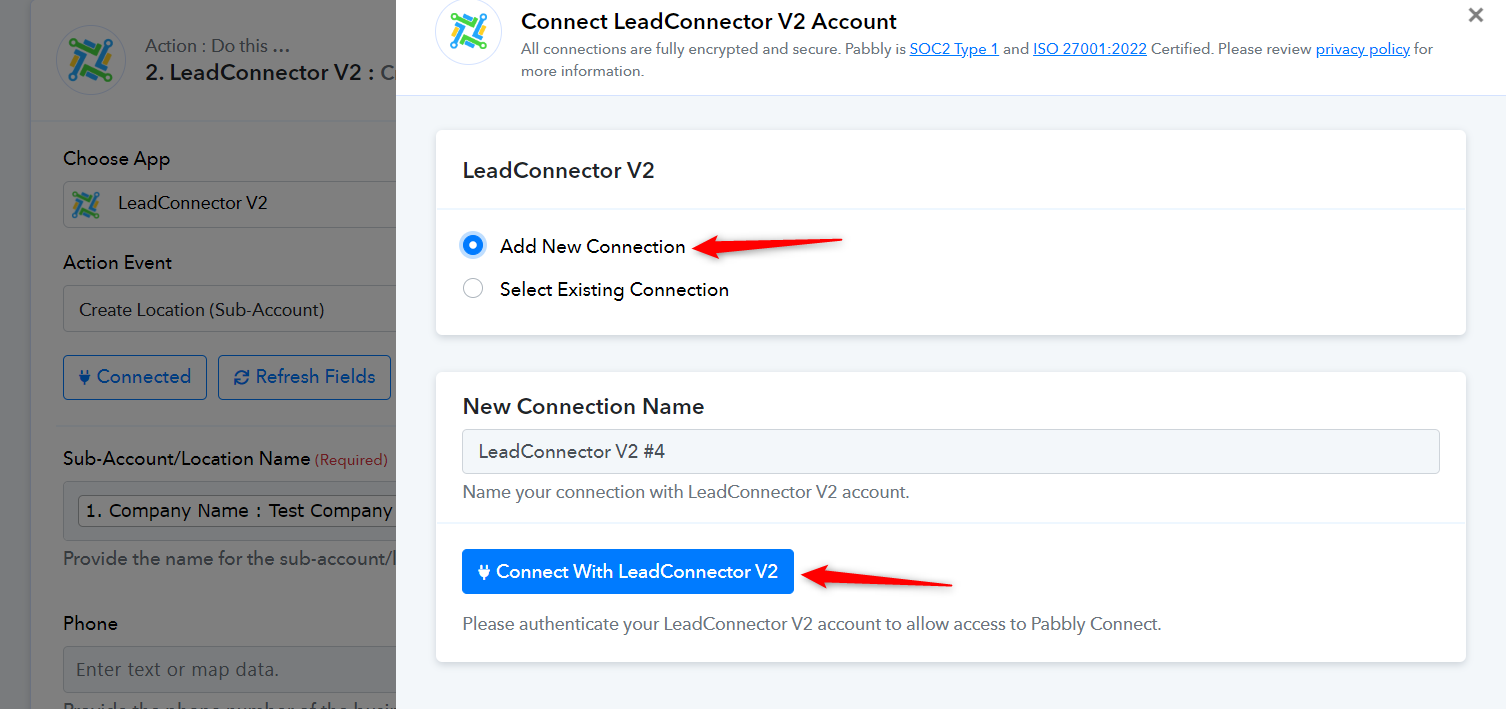This screenshot has width=1506, height=709.
Task: Click the refresh icon on Refresh Fields button
Action: 241,377
